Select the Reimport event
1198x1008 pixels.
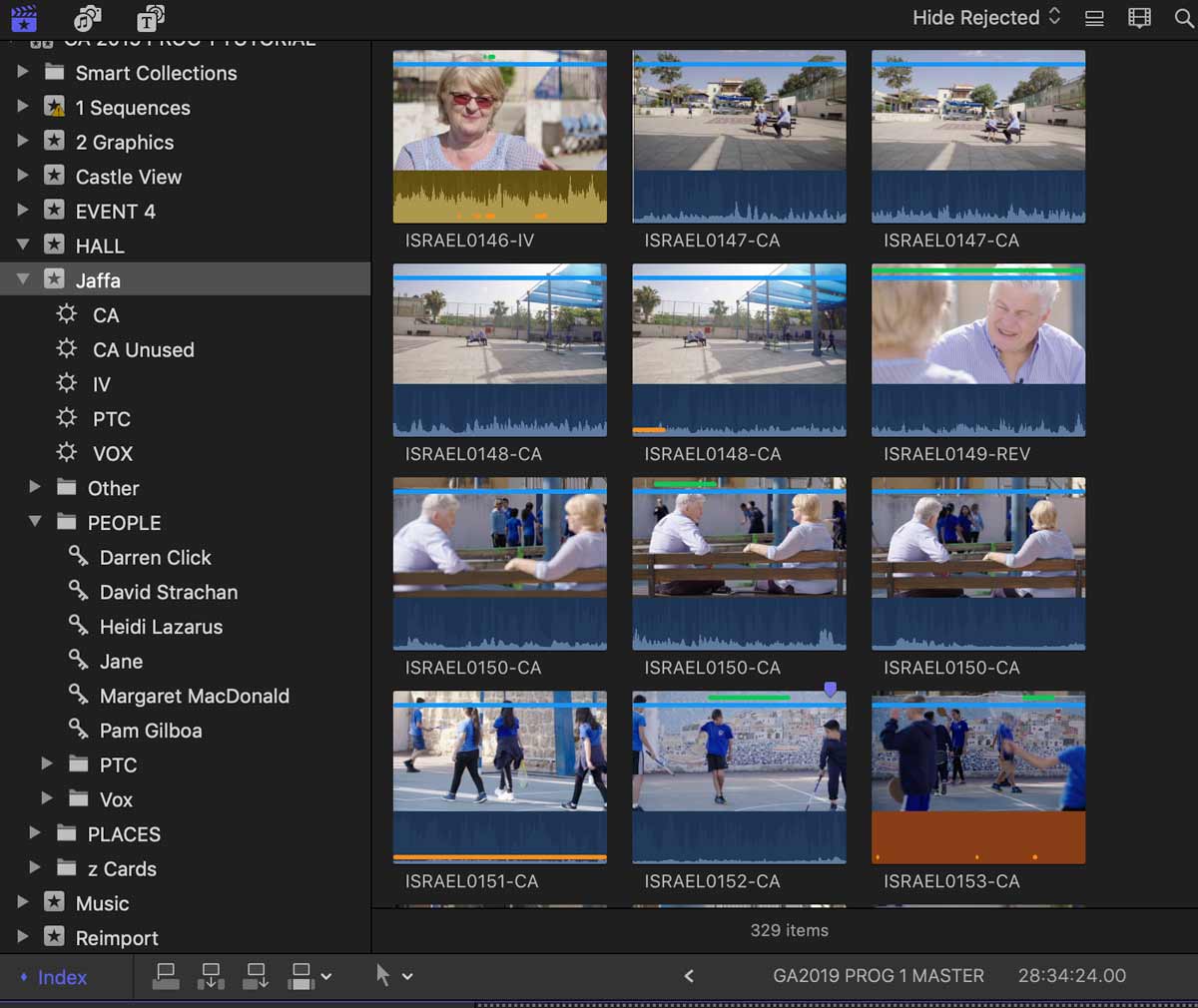[117, 938]
